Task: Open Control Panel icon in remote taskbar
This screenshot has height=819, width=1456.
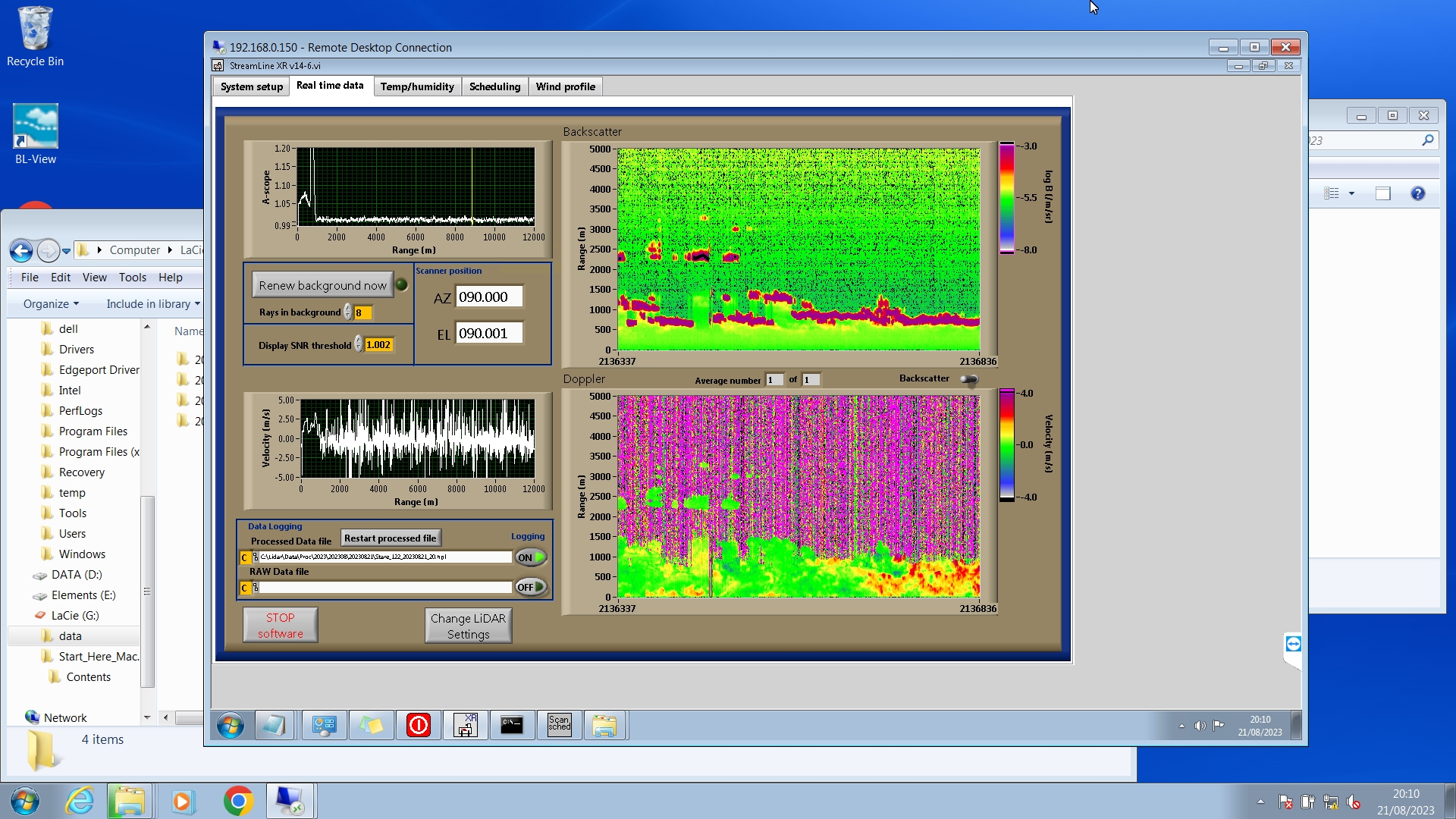Action: [x=324, y=726]
